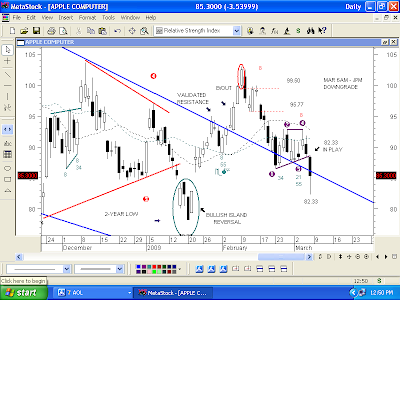Viewport: 400px width, 400px height.
Task: Go to previous security left arrow
Action: [377, 257]
